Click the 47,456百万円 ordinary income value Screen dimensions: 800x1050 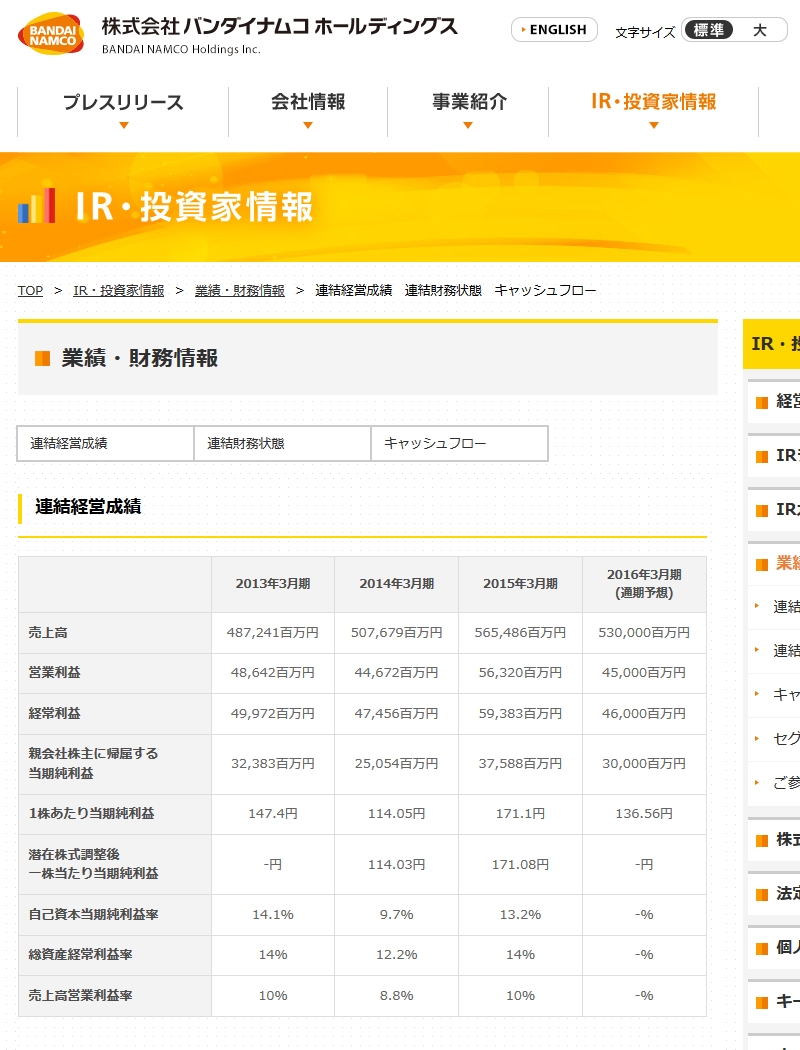[397, 714]
